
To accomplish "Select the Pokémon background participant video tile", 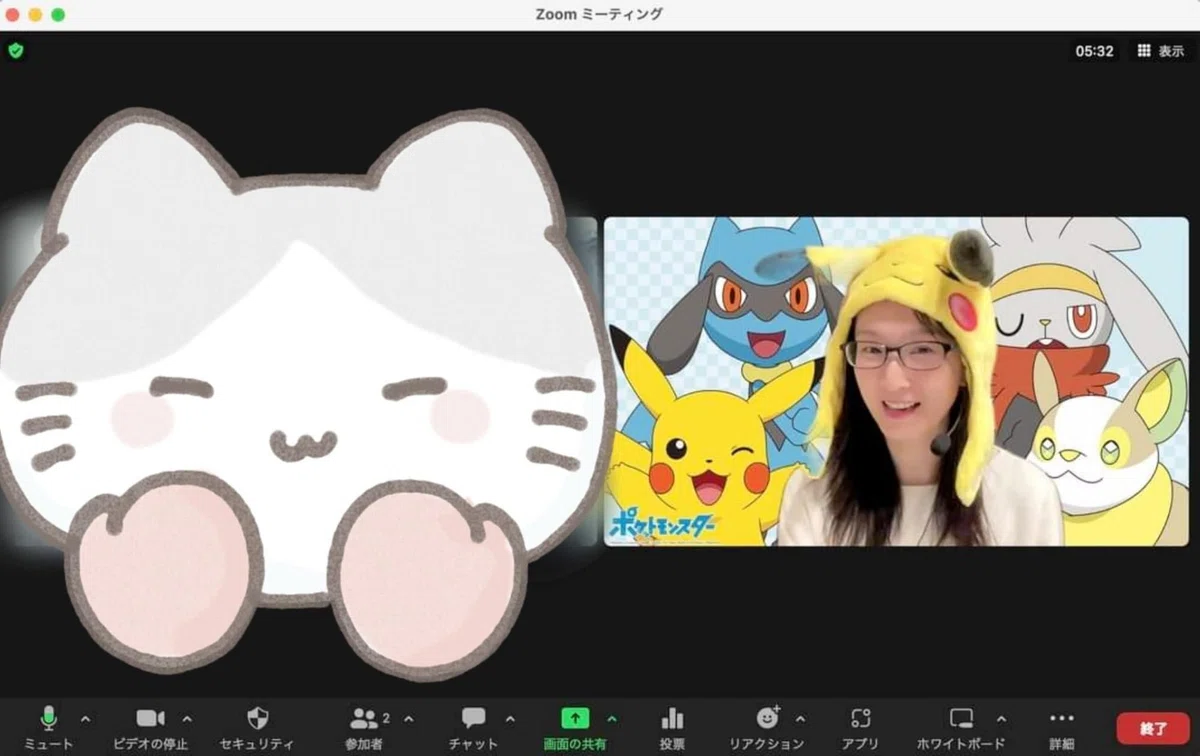I will point(896,381).
